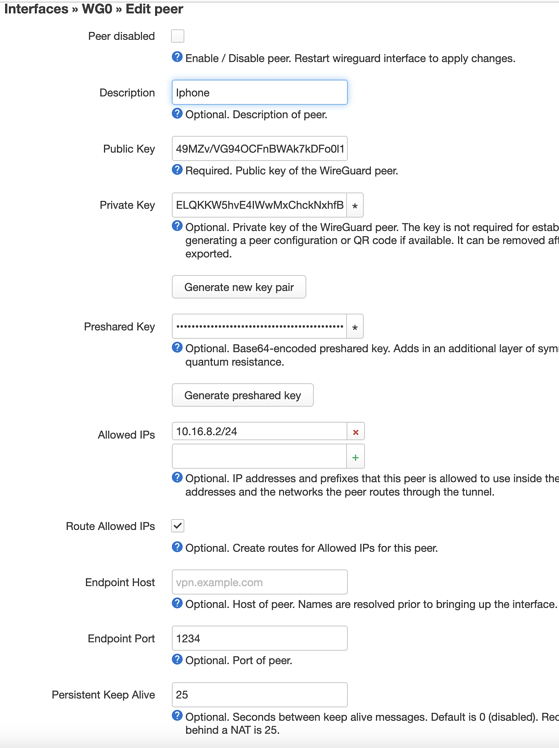This screenshot has height=748, width=559.
Task: Click the Endpoint Host field
Action: (259, 582)
